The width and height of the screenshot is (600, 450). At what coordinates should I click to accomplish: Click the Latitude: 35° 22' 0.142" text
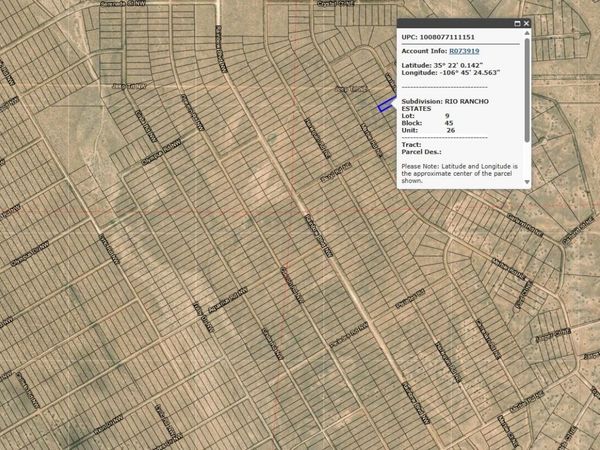coord(442,65)
